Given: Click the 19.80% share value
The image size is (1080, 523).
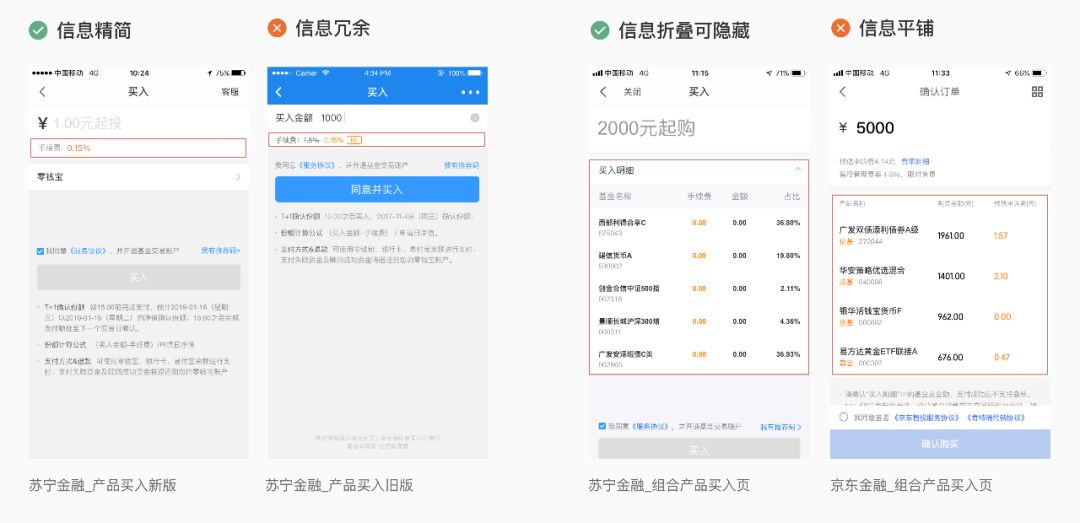Looking at the screenshot, I should pyautogui.click(x=788, y=256).
